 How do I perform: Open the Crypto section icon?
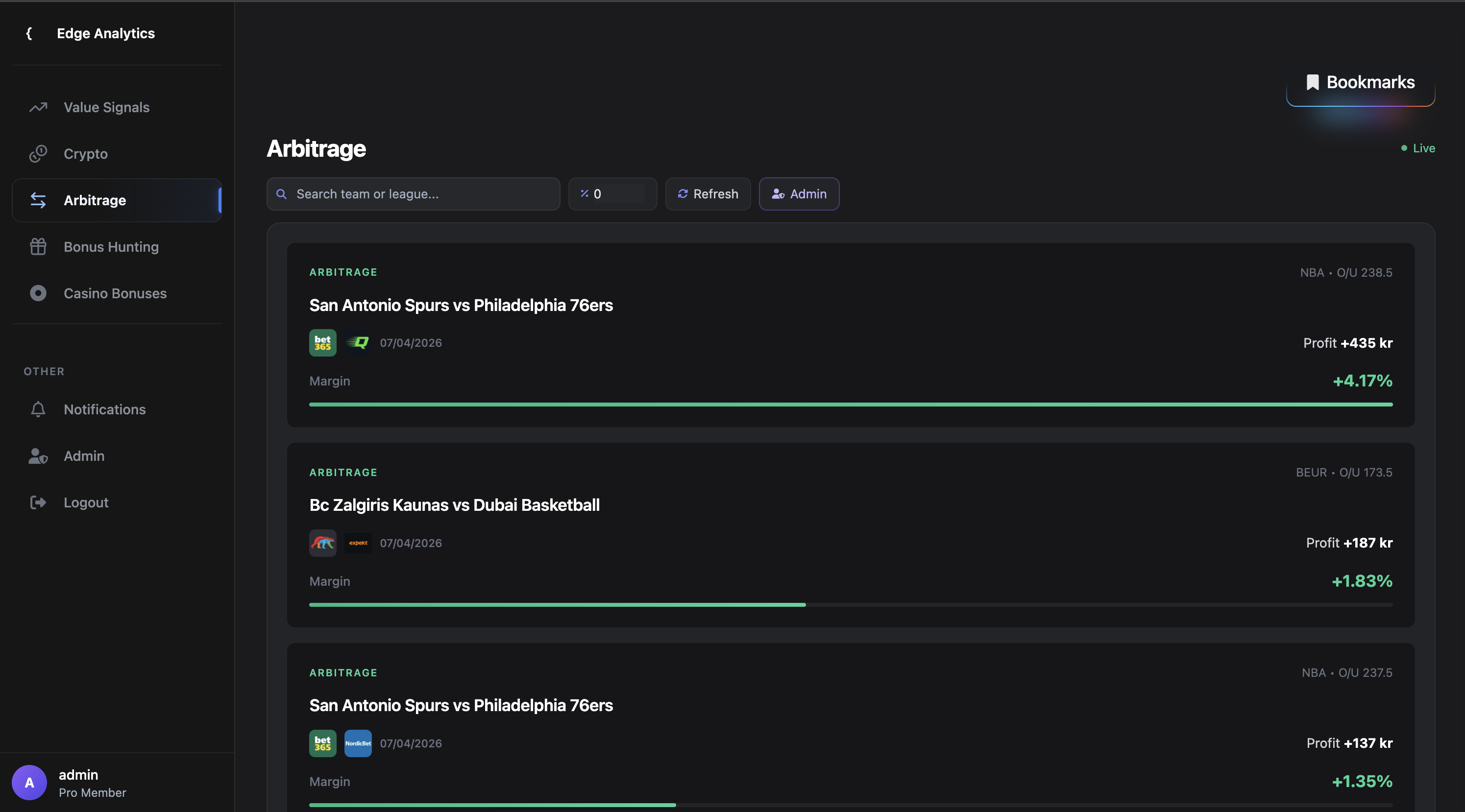point(38,153)
